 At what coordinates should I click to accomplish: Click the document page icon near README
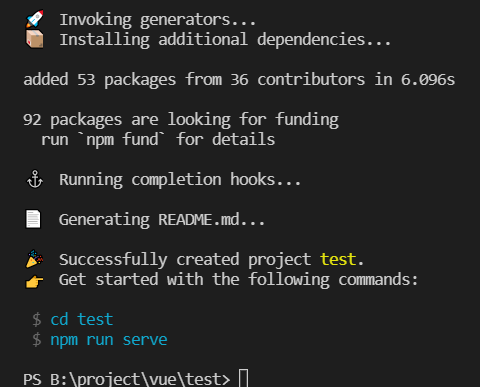point(33,219)
